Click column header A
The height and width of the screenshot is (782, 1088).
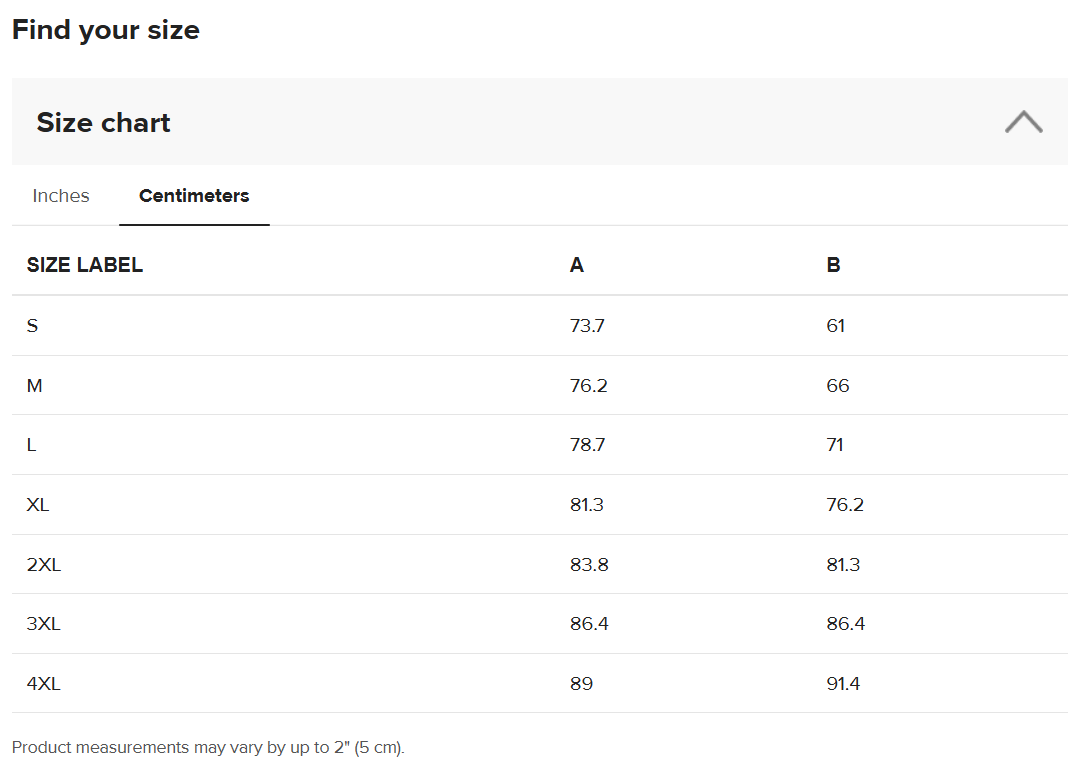[x=577, y=265]
